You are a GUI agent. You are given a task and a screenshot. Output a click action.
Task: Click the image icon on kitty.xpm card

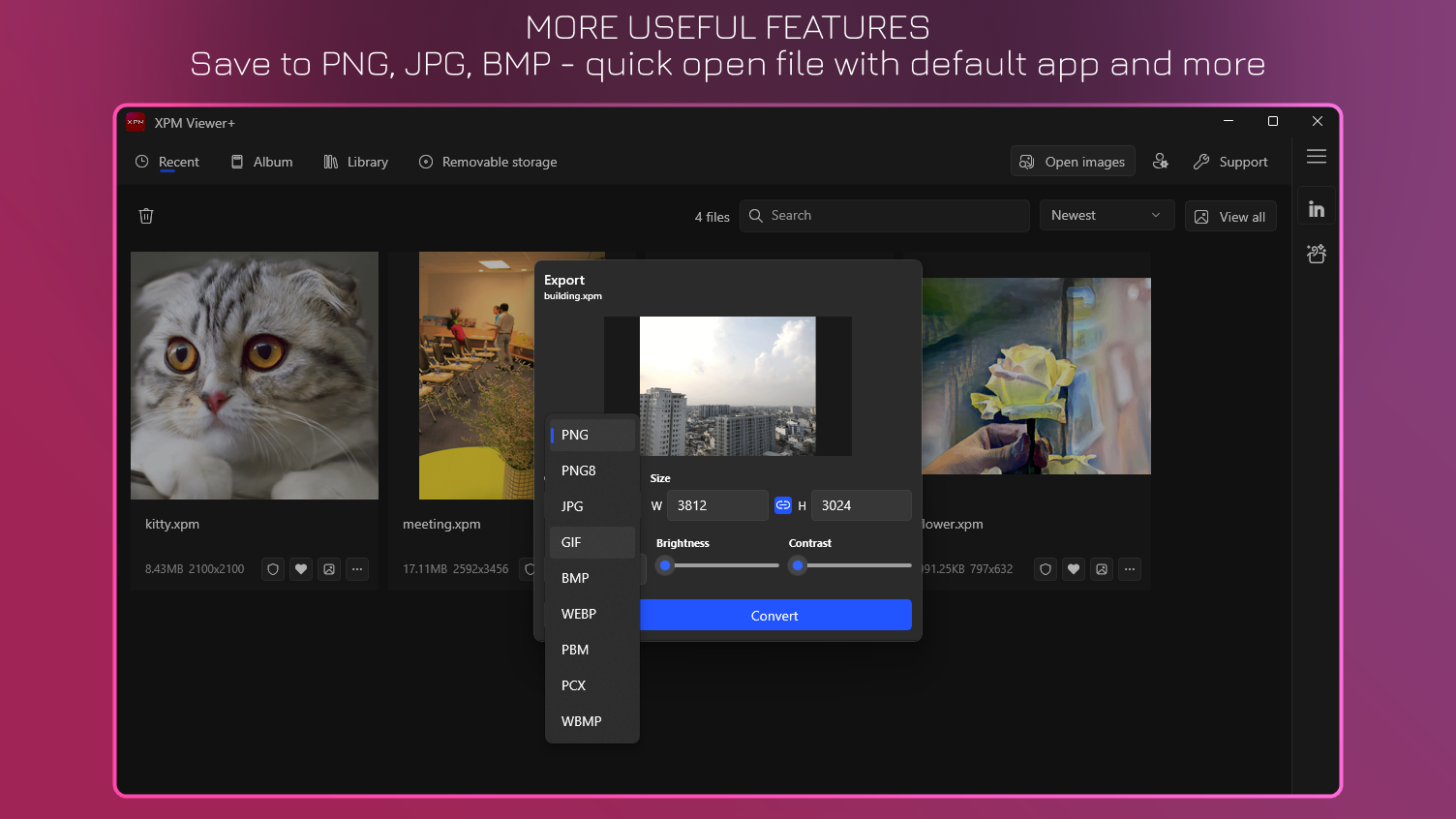point(329,569)
